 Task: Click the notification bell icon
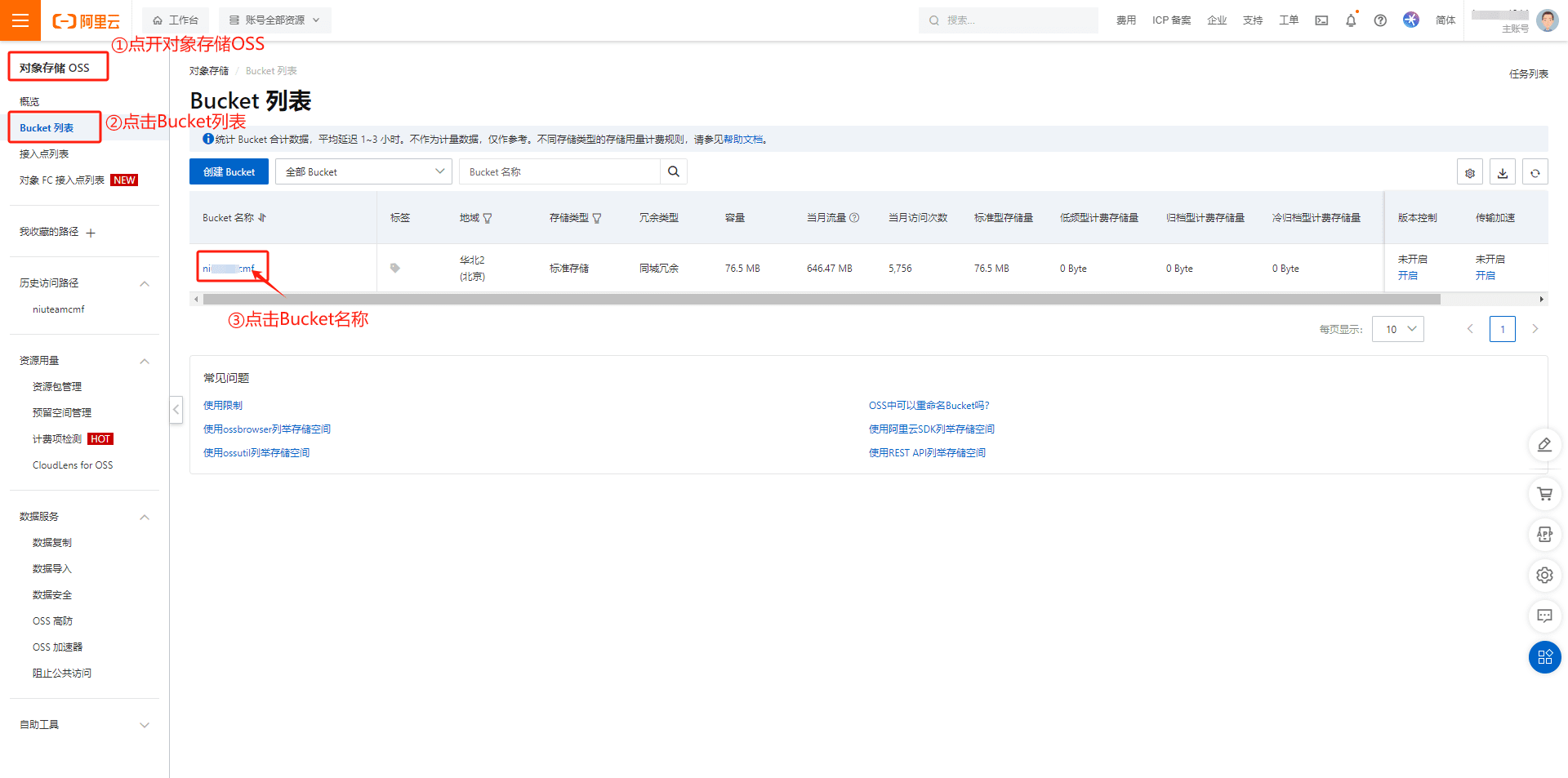pos(1351,20)
